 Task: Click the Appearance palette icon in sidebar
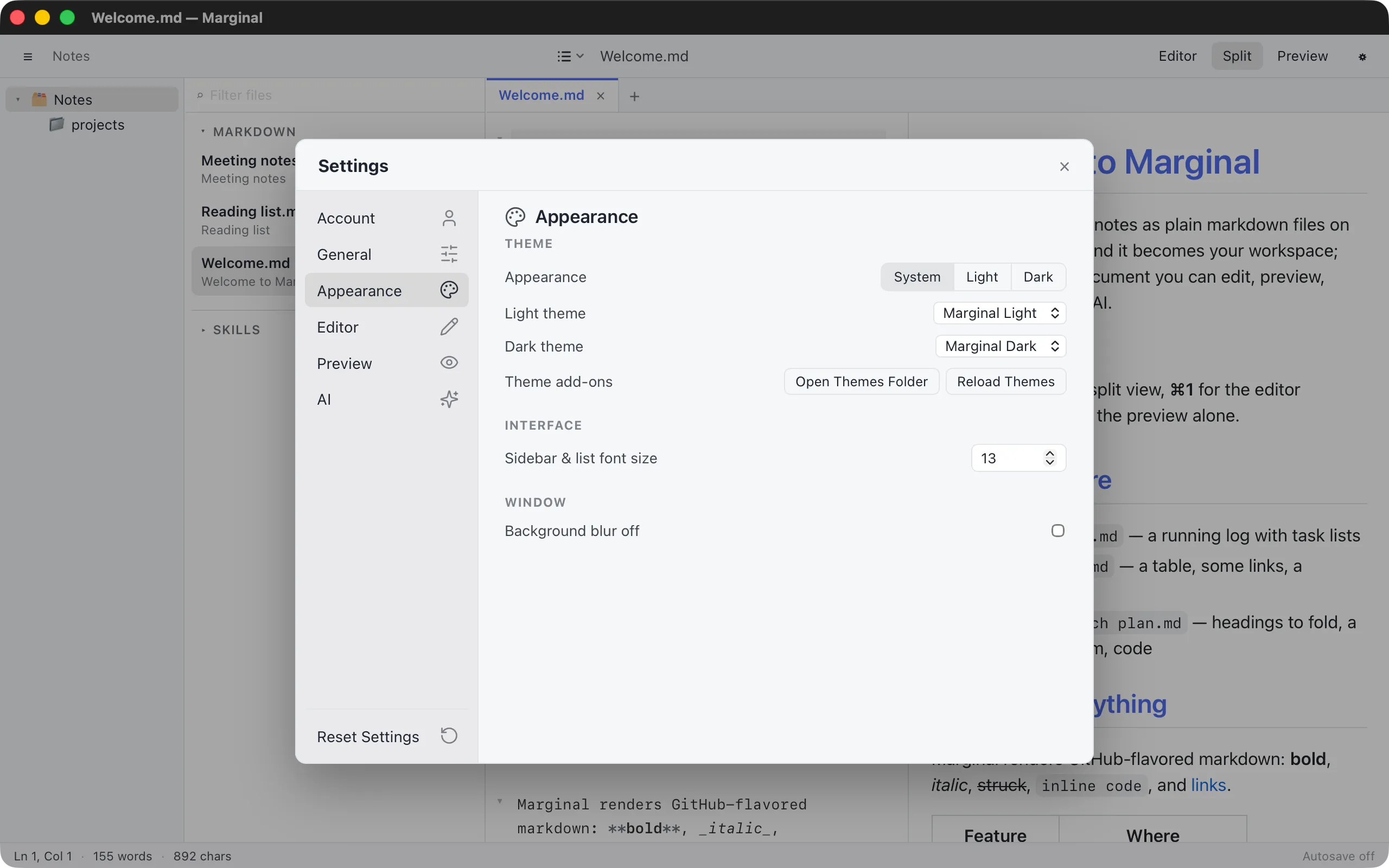coord(449,290)
